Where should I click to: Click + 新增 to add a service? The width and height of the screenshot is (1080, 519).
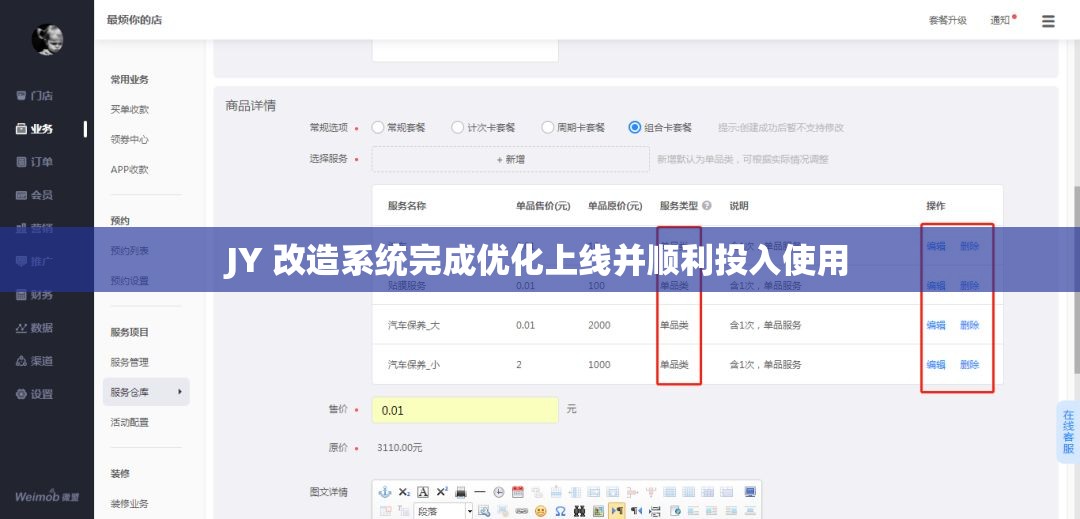(x=510, y=159)
